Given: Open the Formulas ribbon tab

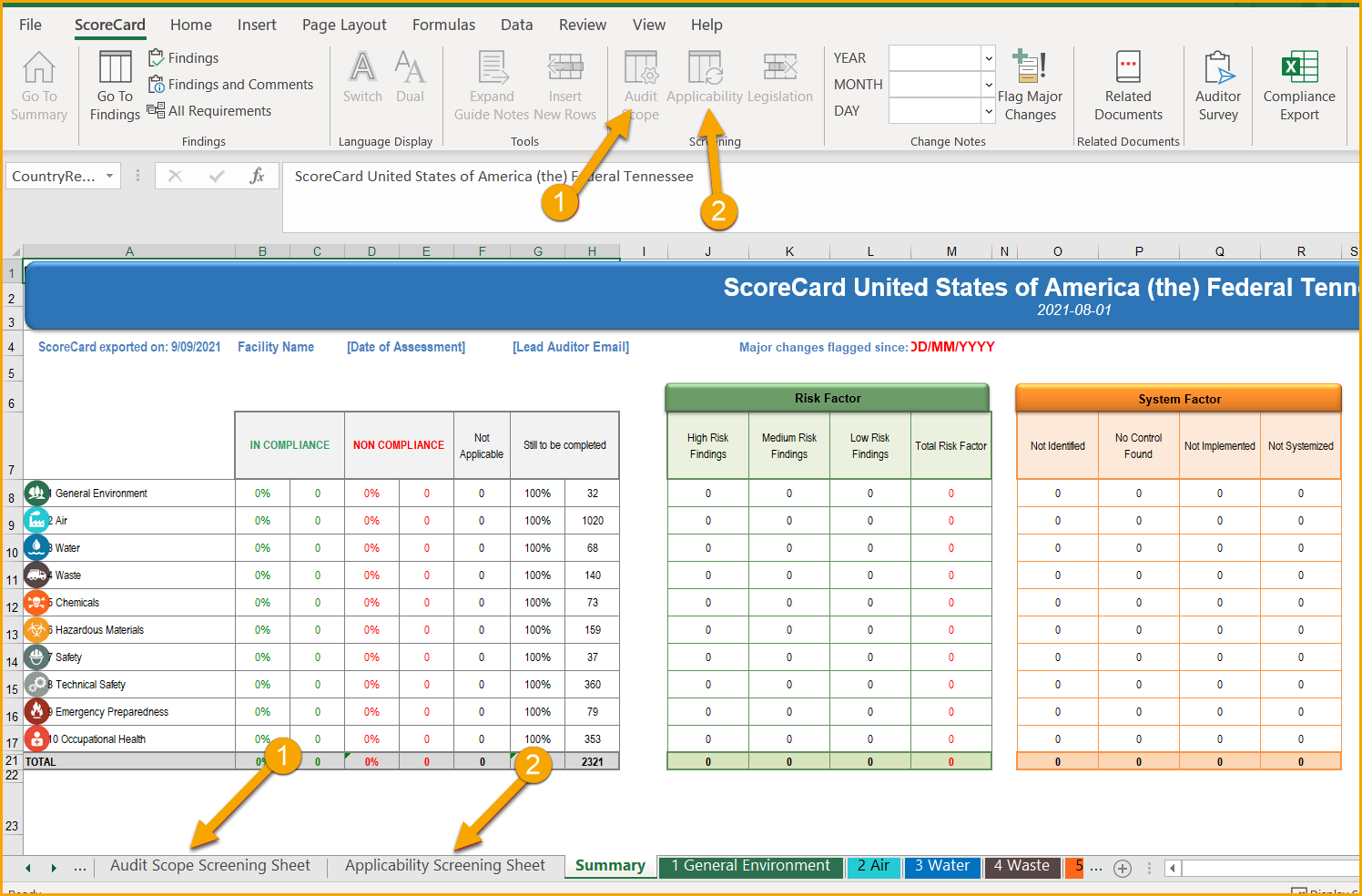Looking at the screenshot, I should pyautogui.click(x=443, y=25).
